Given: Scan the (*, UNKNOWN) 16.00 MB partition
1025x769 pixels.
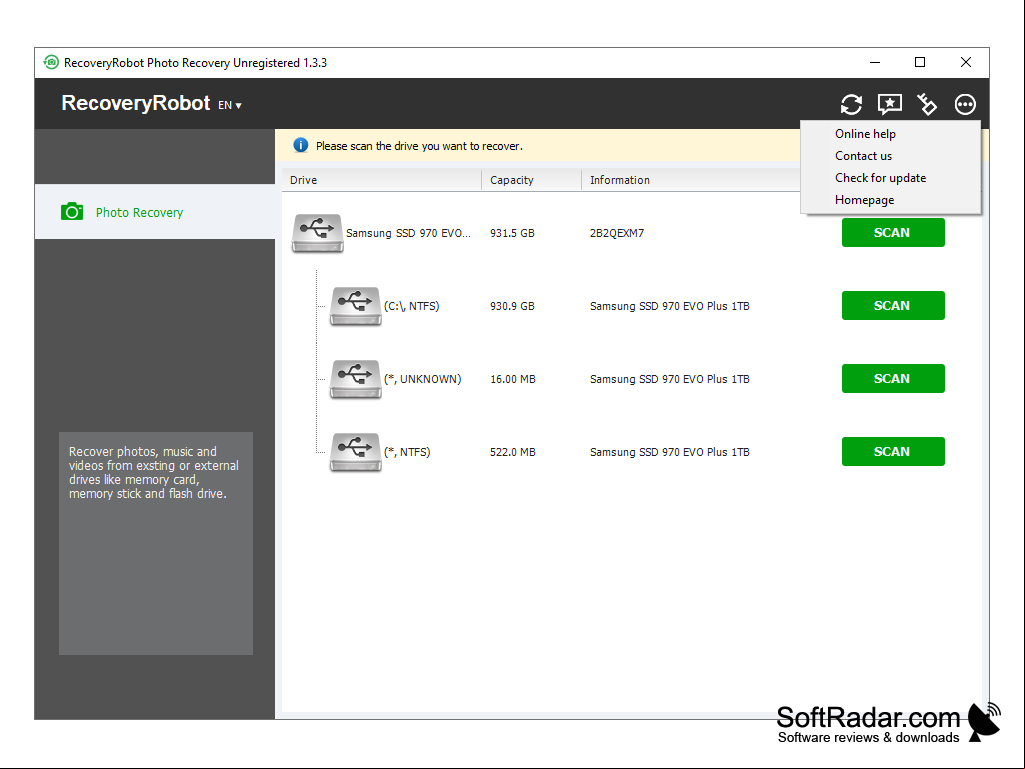Looking at the screenshot, I should [x=893, y=379].
